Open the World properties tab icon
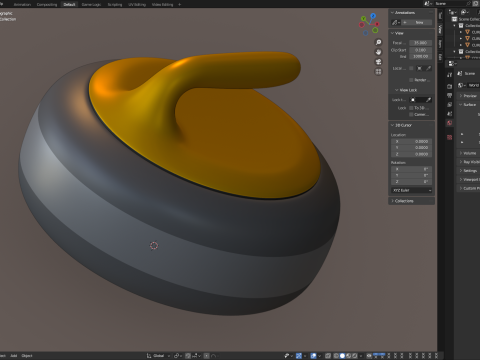The width and height of the screenshot is (480, 360). [450, 123]
